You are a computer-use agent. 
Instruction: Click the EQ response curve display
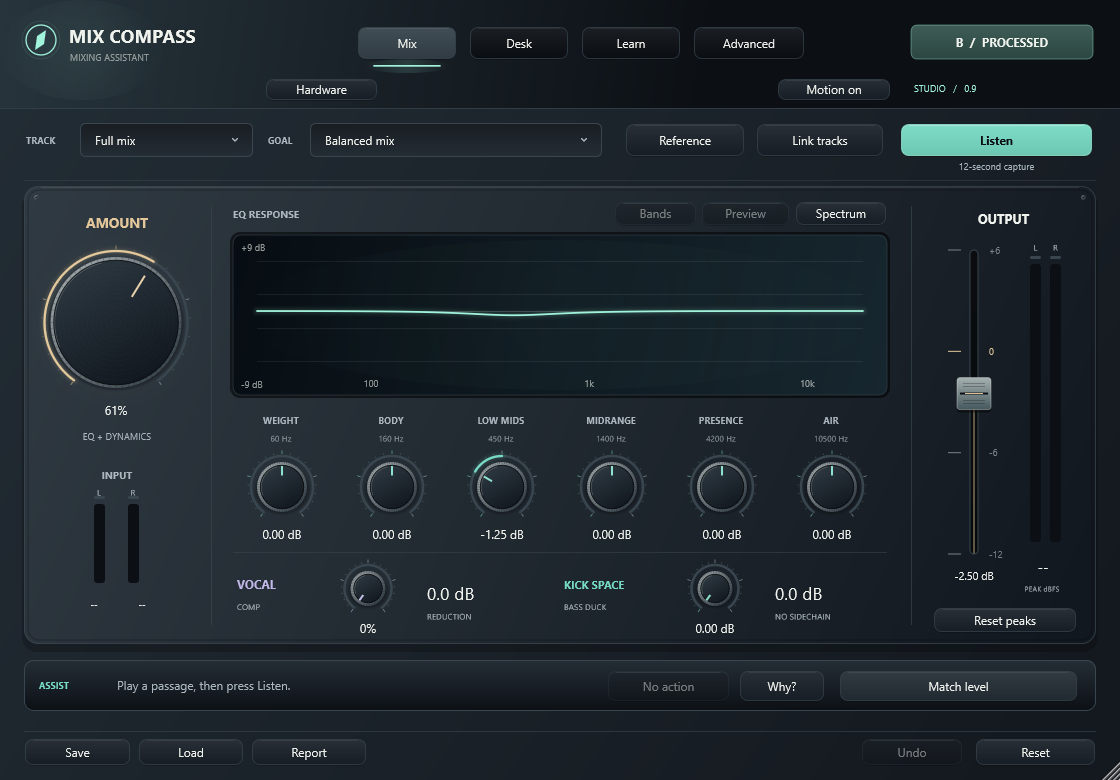(x=559, y=314)
